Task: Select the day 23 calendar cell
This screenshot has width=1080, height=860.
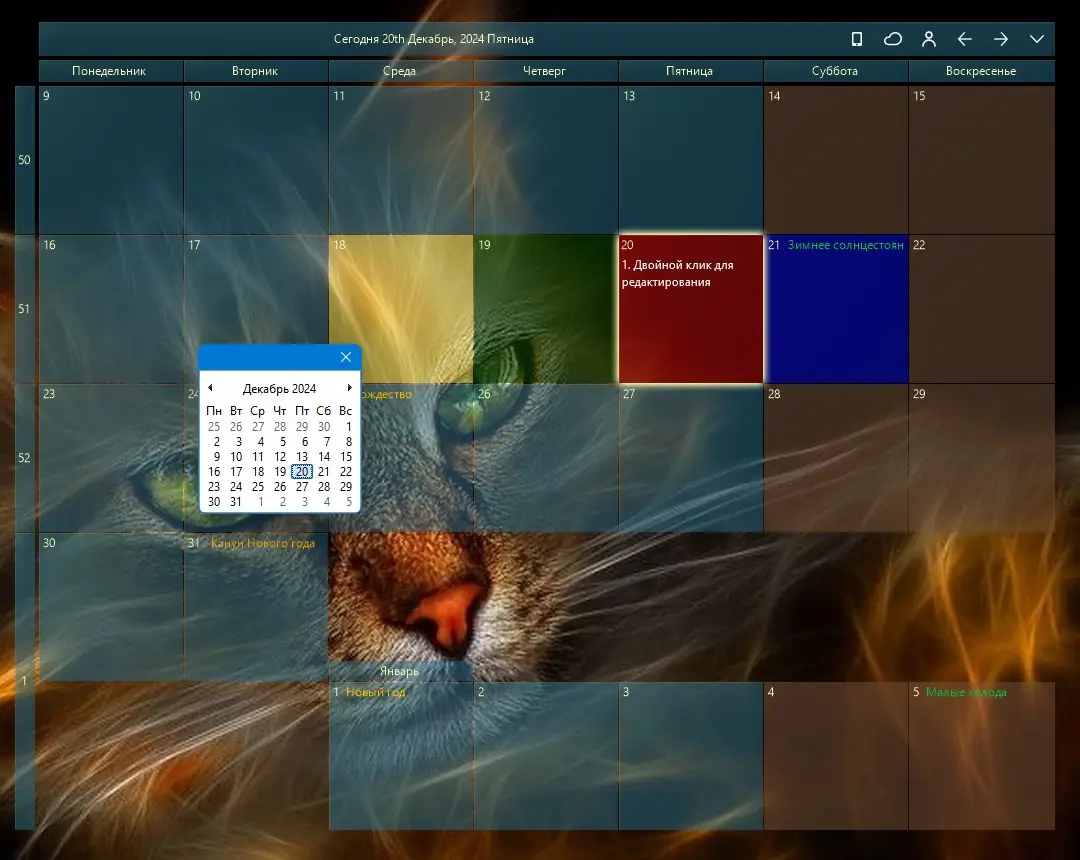Action: click(111, 458)
